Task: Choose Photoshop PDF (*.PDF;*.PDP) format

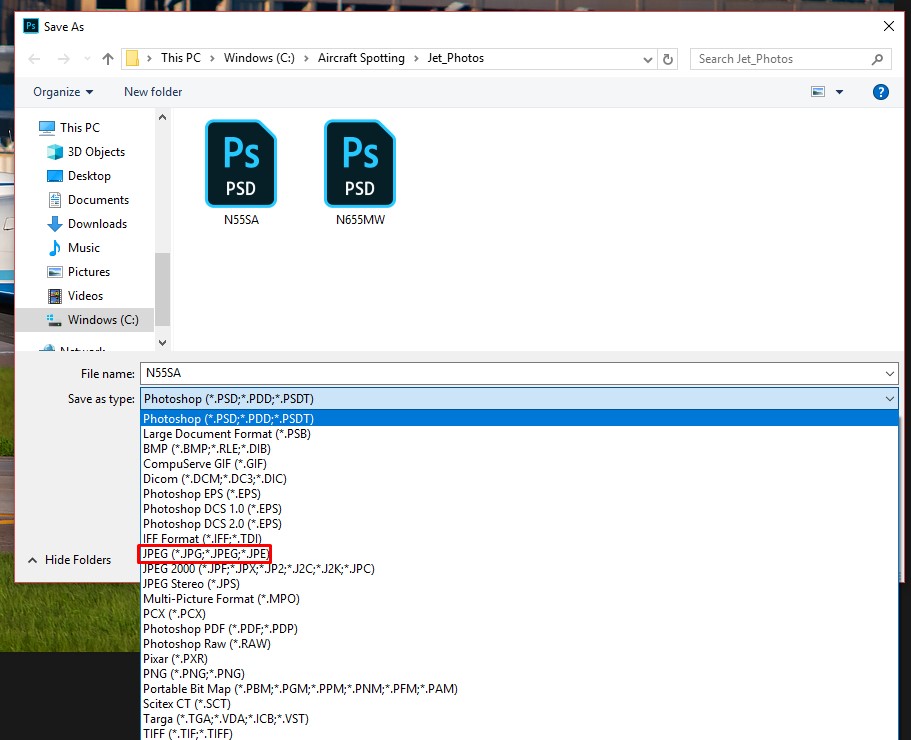Action: (x=519, y=629)
